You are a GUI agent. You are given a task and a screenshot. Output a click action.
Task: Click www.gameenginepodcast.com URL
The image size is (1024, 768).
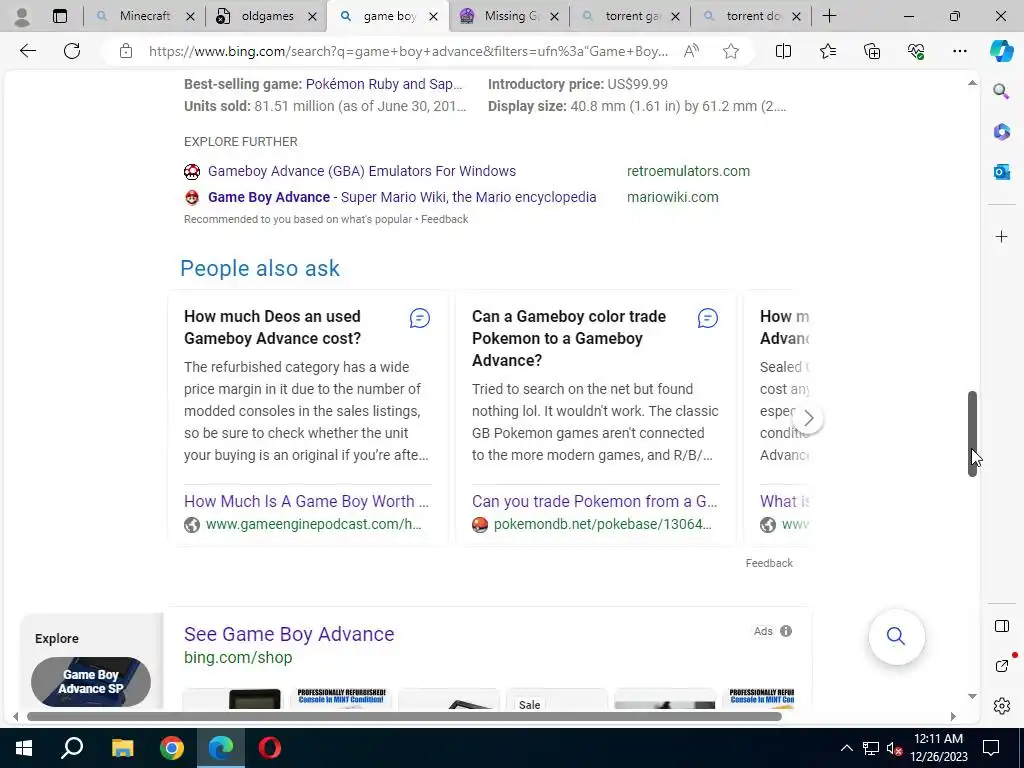(x=313, y=524)
